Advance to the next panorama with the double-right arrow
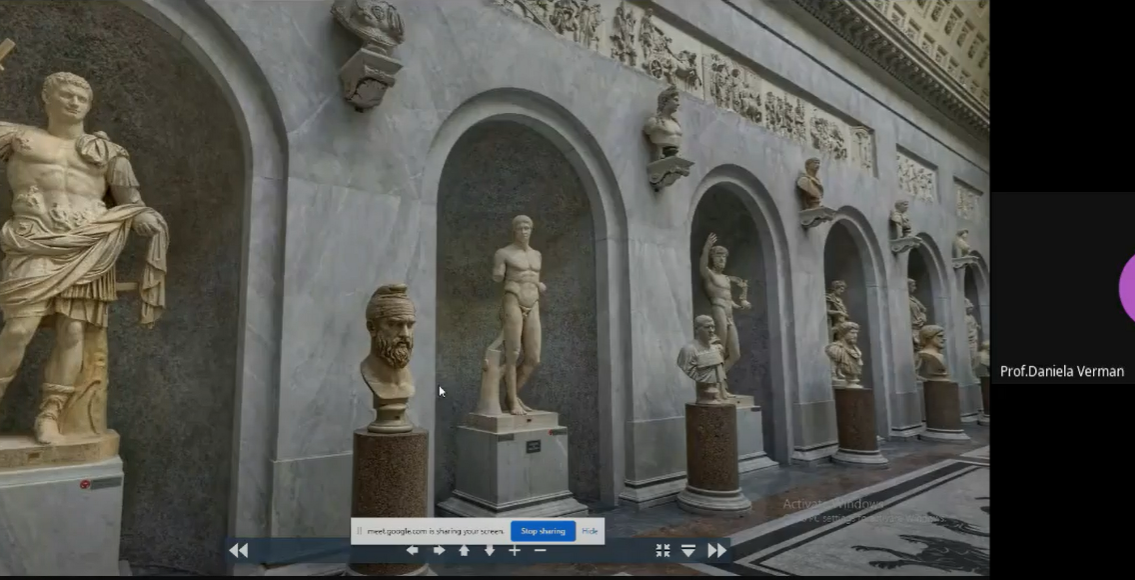 tap(717, 550)
